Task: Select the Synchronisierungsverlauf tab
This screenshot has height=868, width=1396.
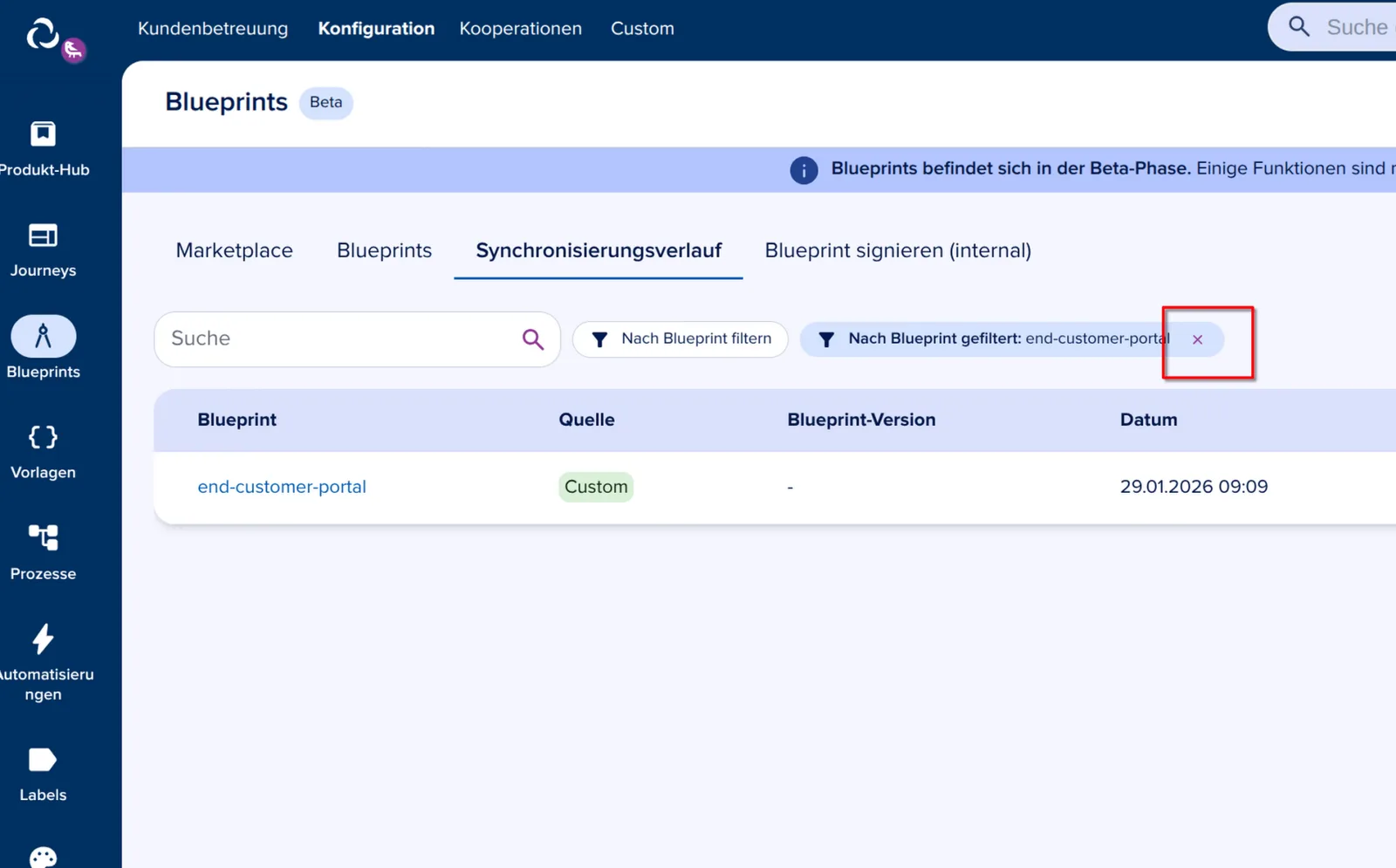Action: tap(599, 250)
